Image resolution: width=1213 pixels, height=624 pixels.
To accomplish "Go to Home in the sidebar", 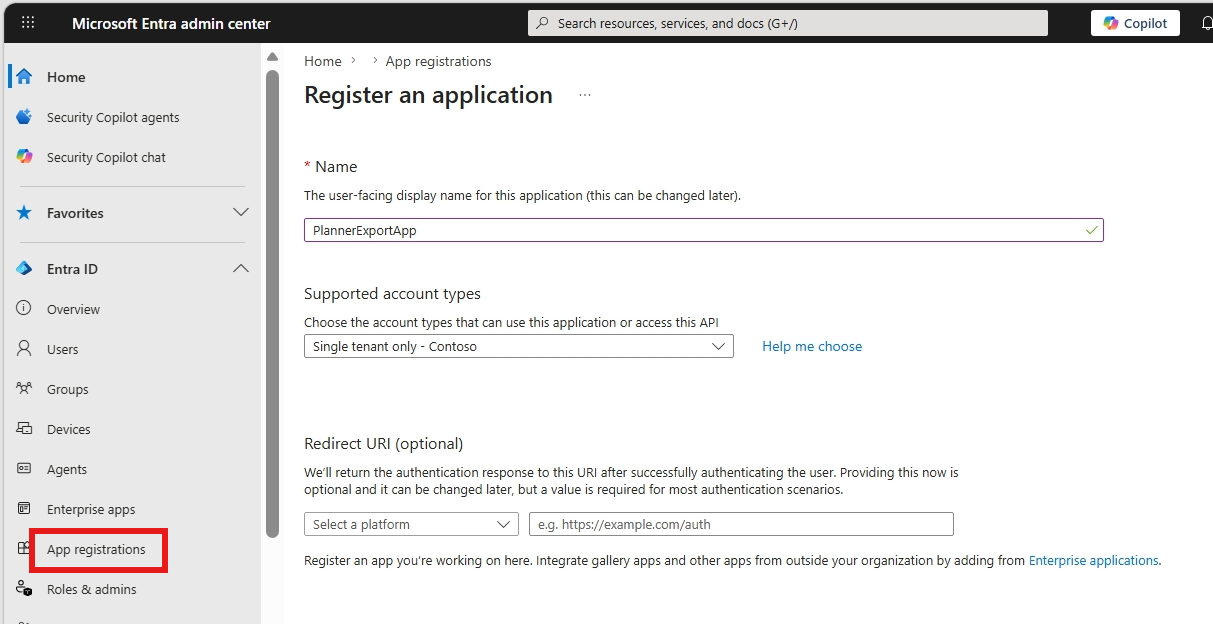I will click(x=66, y=77).
